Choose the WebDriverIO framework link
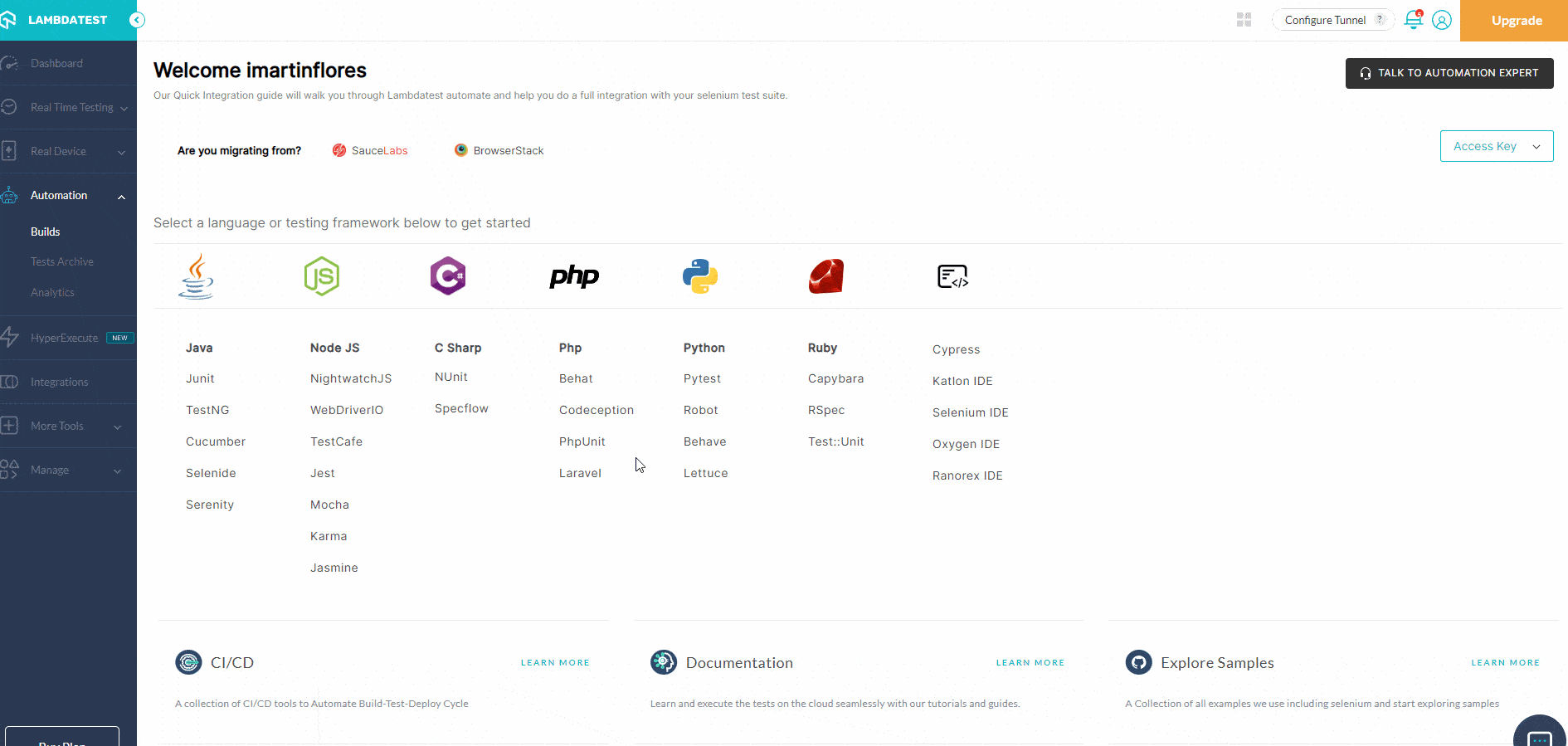The width and height of the screenshot is (1568, 746). tap(347, 410)
